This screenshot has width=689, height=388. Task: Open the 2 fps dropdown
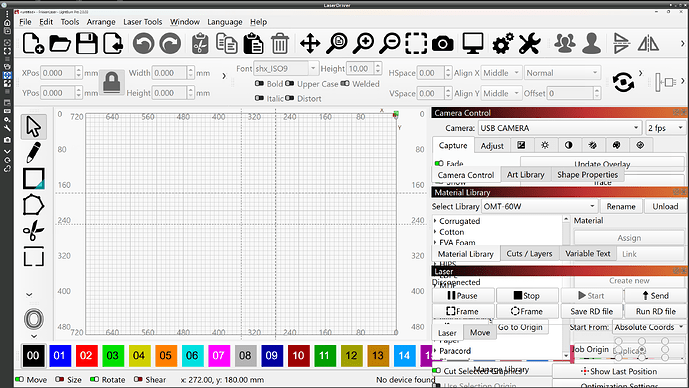pyautogui.click(x=665, y=128)
